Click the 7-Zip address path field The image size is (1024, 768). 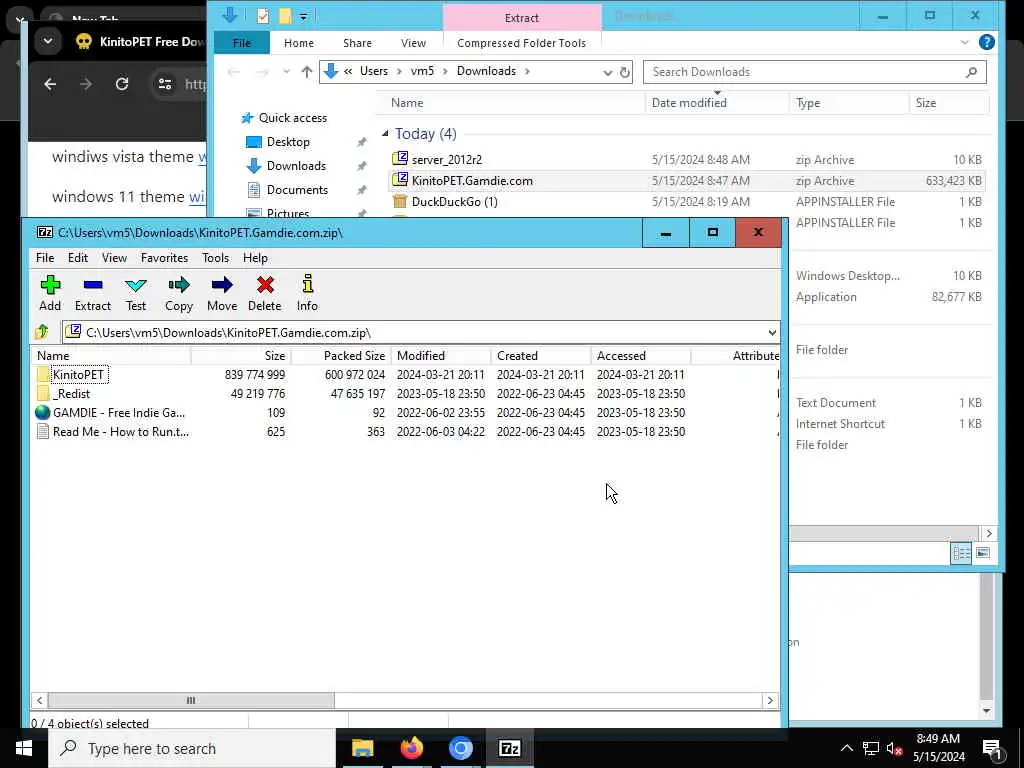(421, 332)
